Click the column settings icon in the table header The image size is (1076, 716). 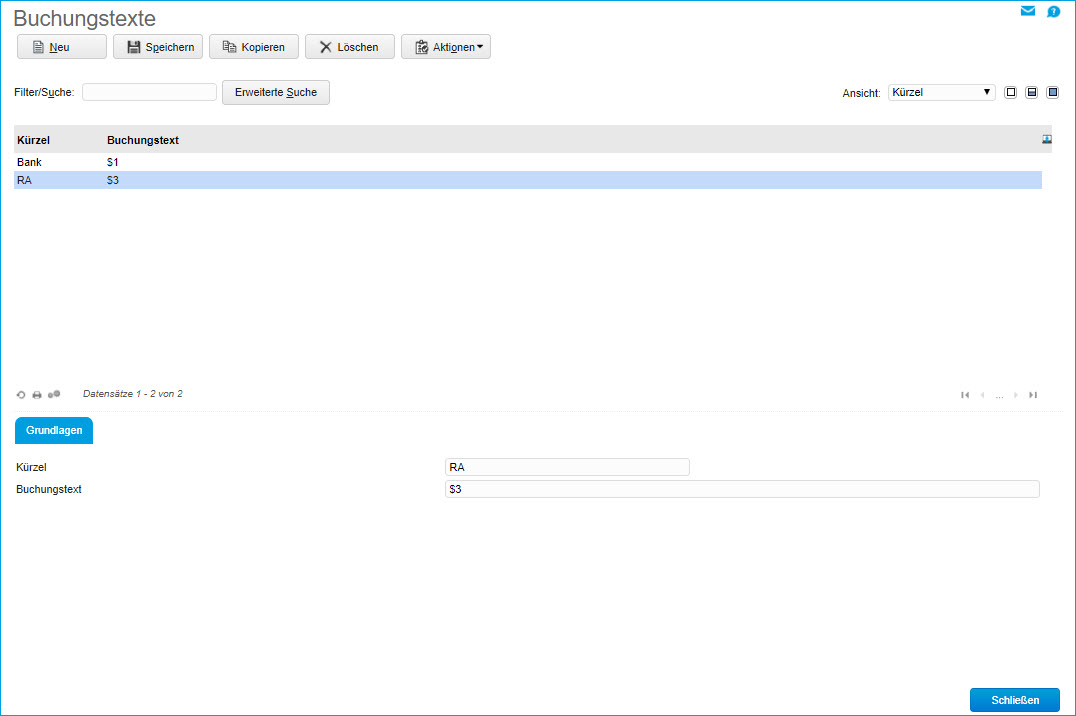coord(1046,140)
